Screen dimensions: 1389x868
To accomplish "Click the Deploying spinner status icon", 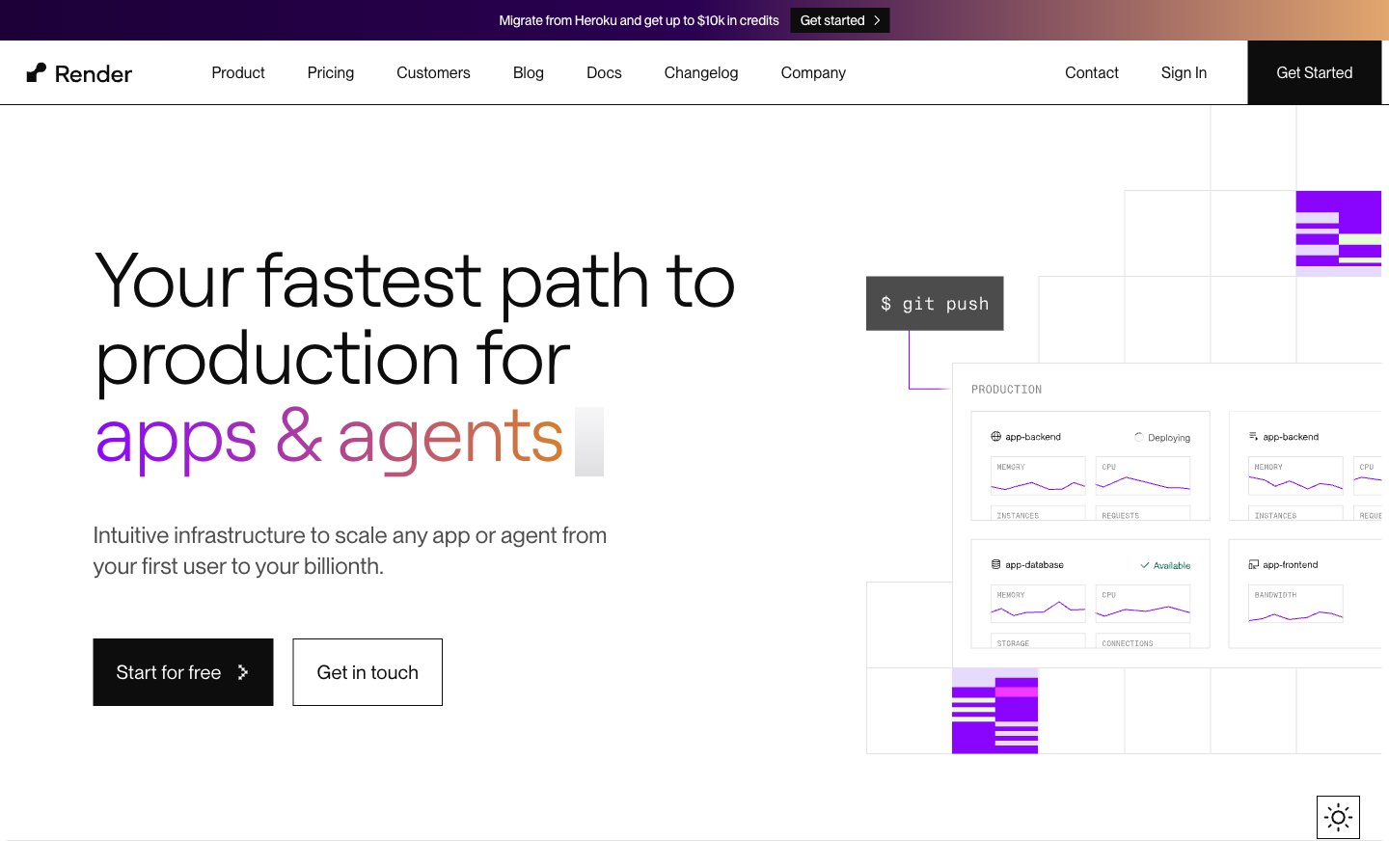I will click(x=1139, y=437).
